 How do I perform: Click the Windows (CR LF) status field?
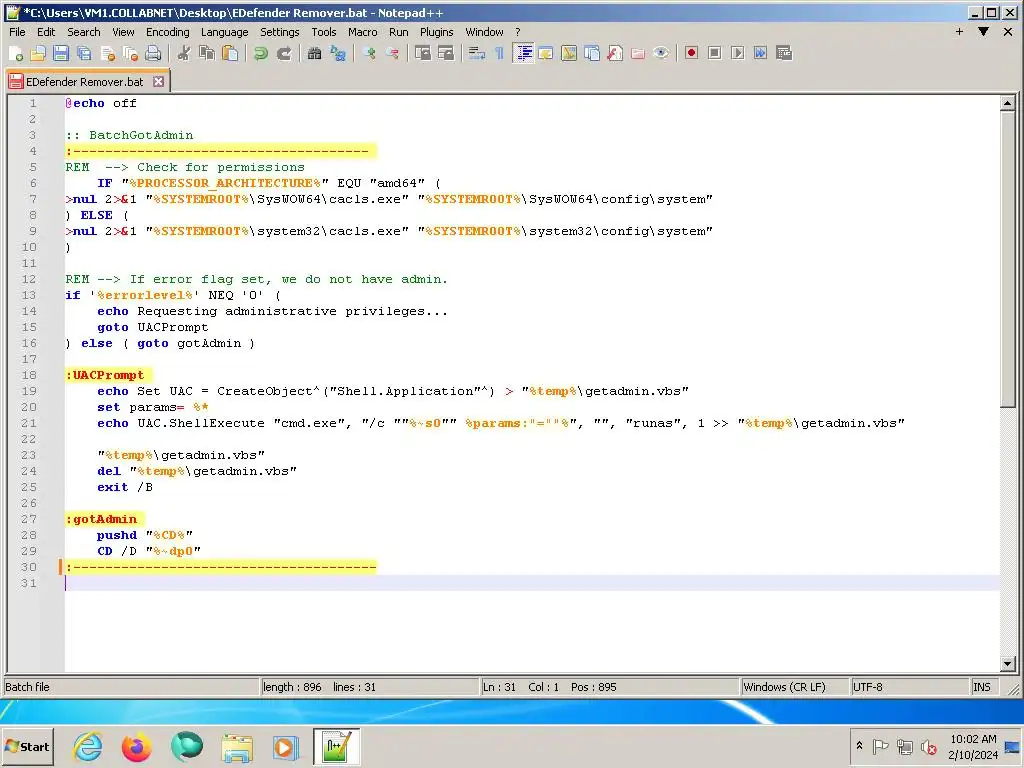tap(794, 687)
